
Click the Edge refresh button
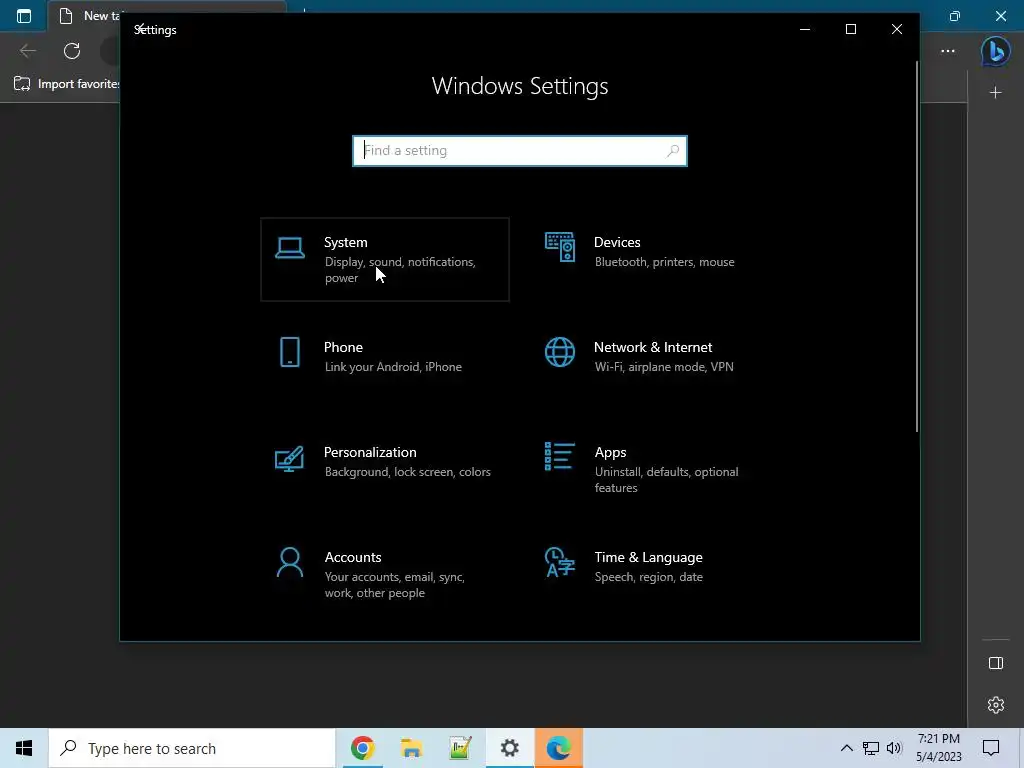(x=72, y=51)
